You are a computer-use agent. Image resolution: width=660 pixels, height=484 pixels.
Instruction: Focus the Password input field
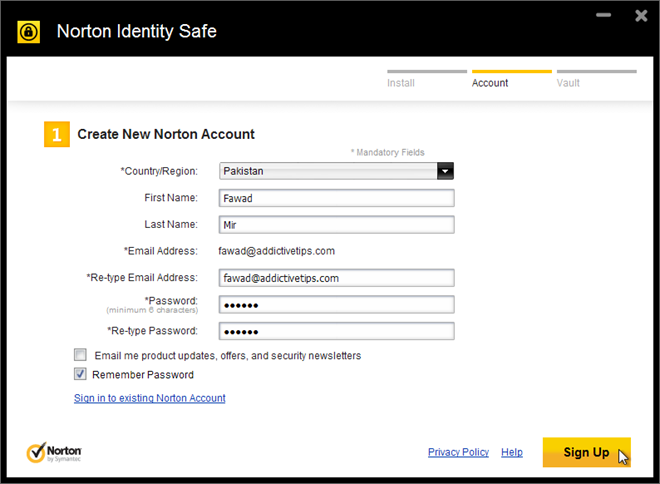(336, 304)
